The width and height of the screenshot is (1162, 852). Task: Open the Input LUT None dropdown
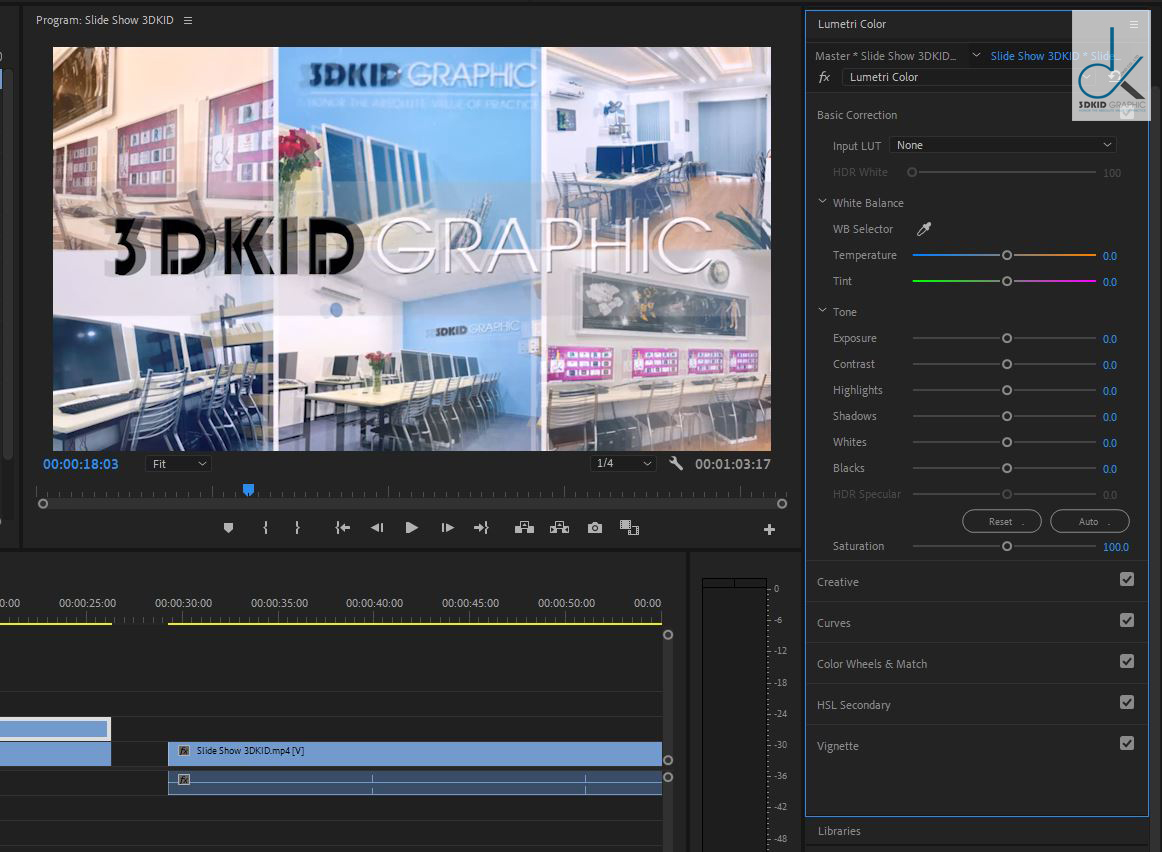tap(1003, 145)
